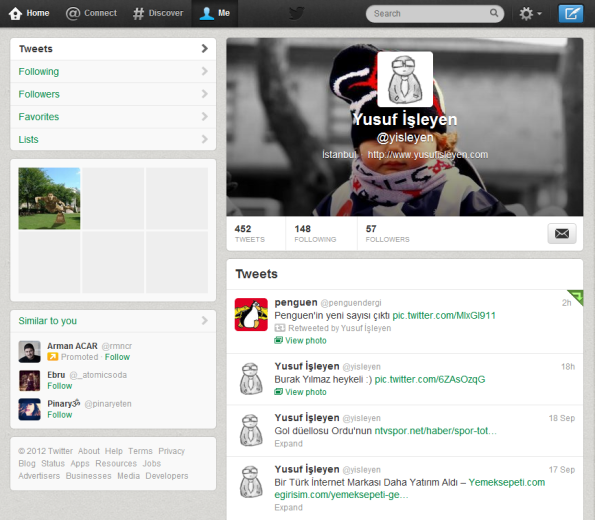Click photo icon in Burak Yılmaz tweet

[x=279, y=392]
